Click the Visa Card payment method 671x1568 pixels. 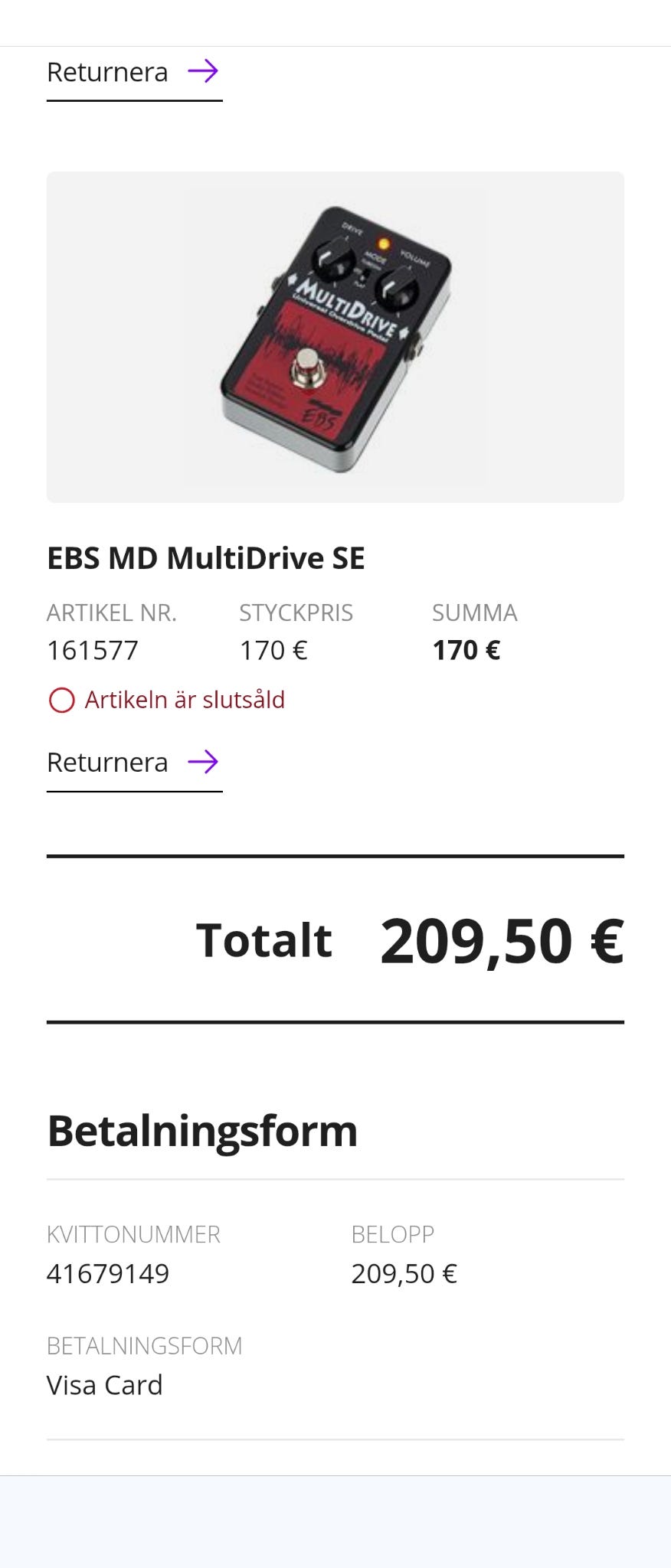pos(105,1385)
